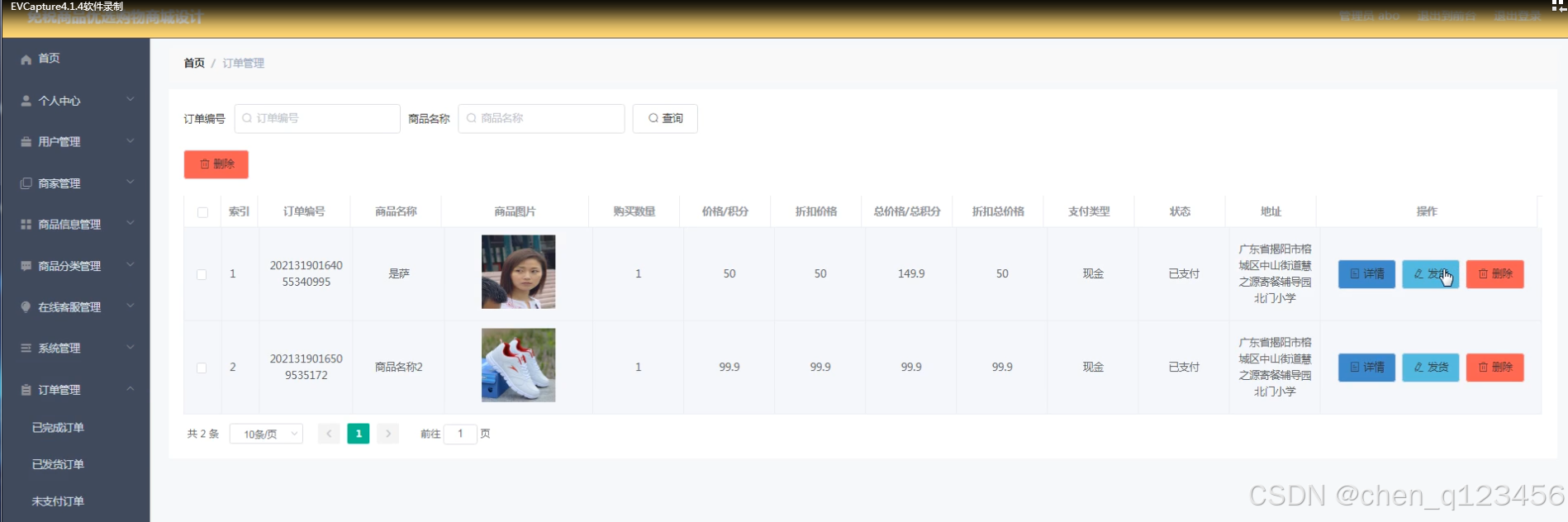Click the 149.9 total price cell
Screen dimensions: 1568x522
(911, 274)
